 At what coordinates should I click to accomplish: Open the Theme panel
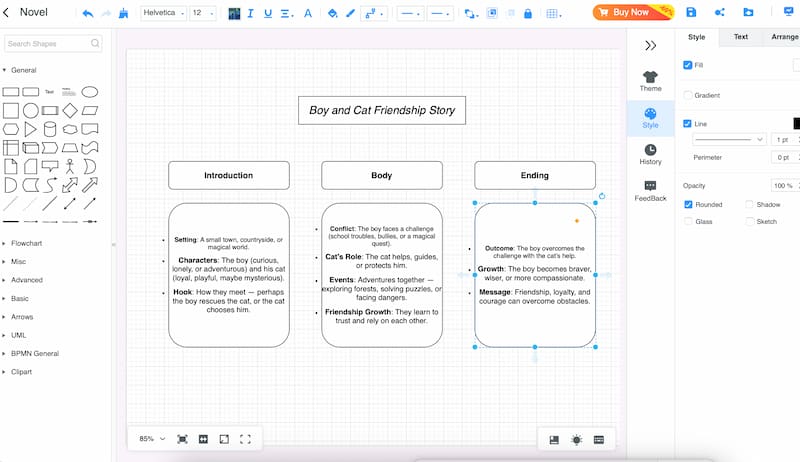(651, 81)
